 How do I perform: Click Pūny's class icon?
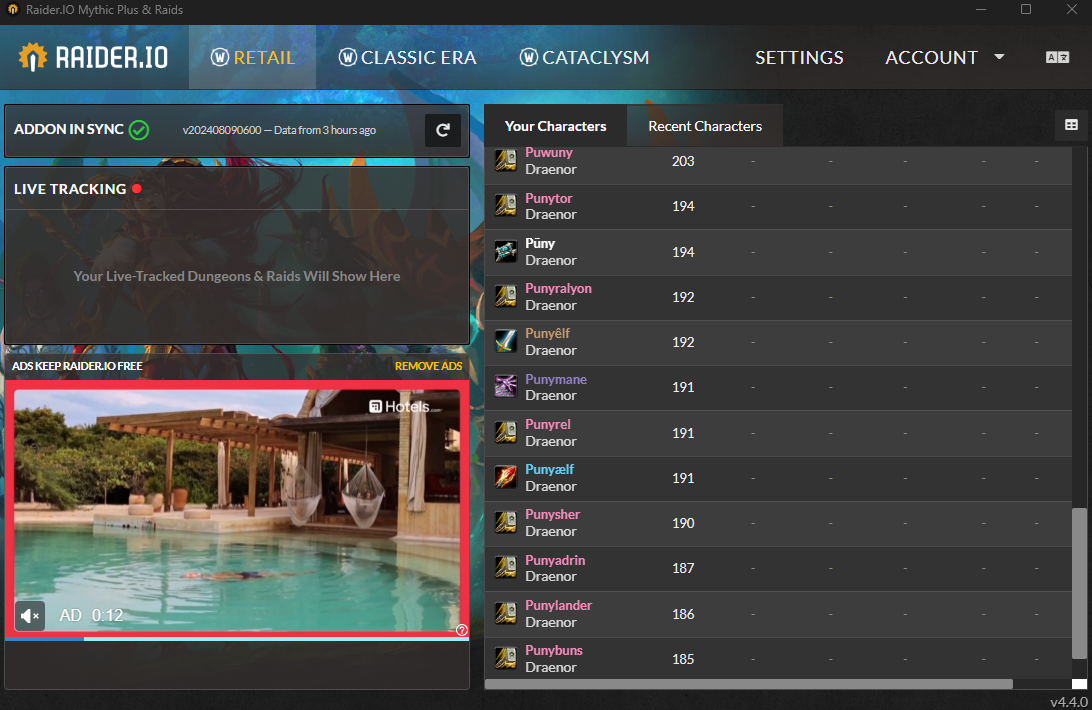pyautogui.click(x=506, y=252)
